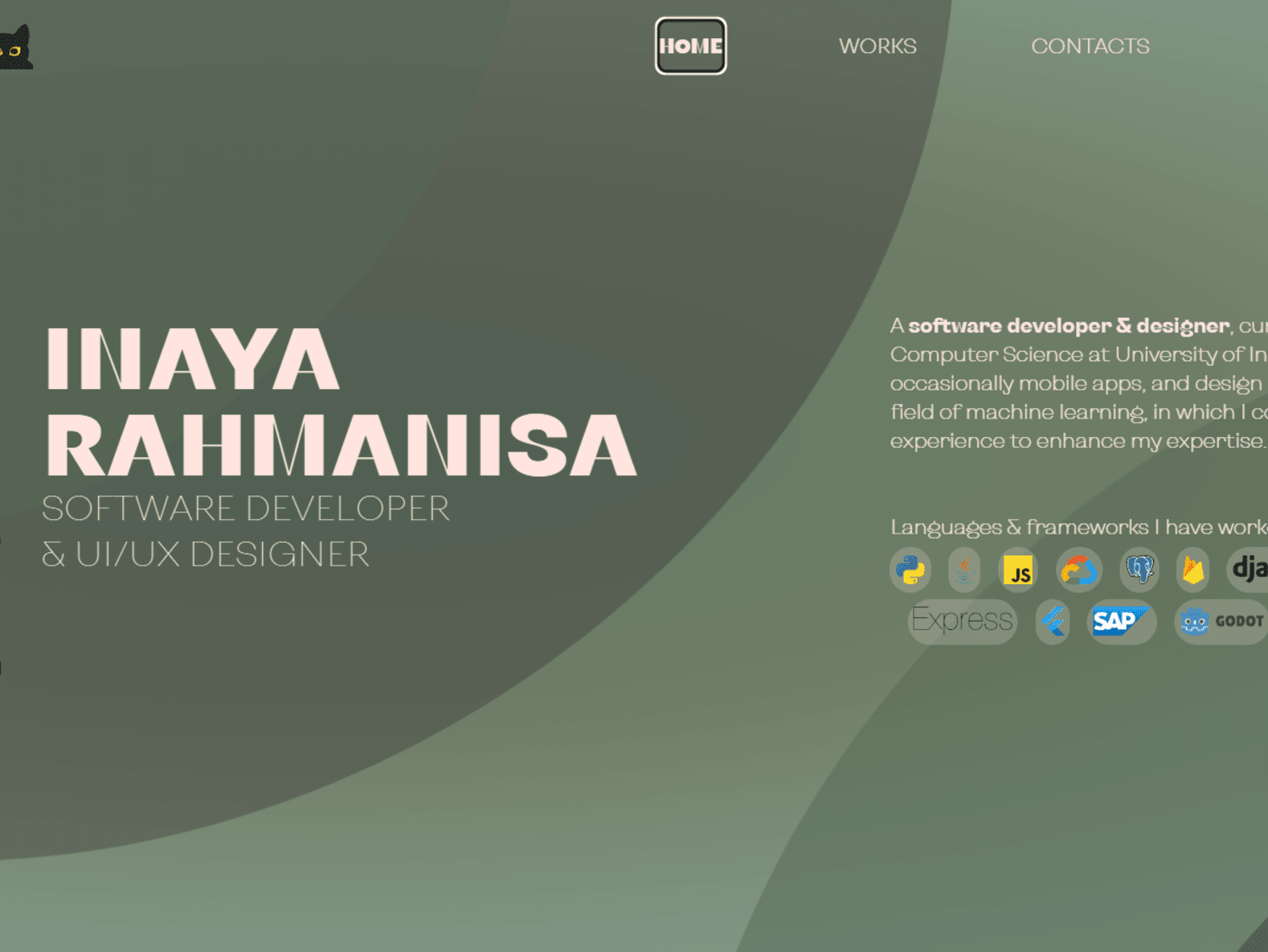Click the Express logo badge
The height and width of the screenshot is (952, 1268).
pyautogui.click(x=962, y=621)
